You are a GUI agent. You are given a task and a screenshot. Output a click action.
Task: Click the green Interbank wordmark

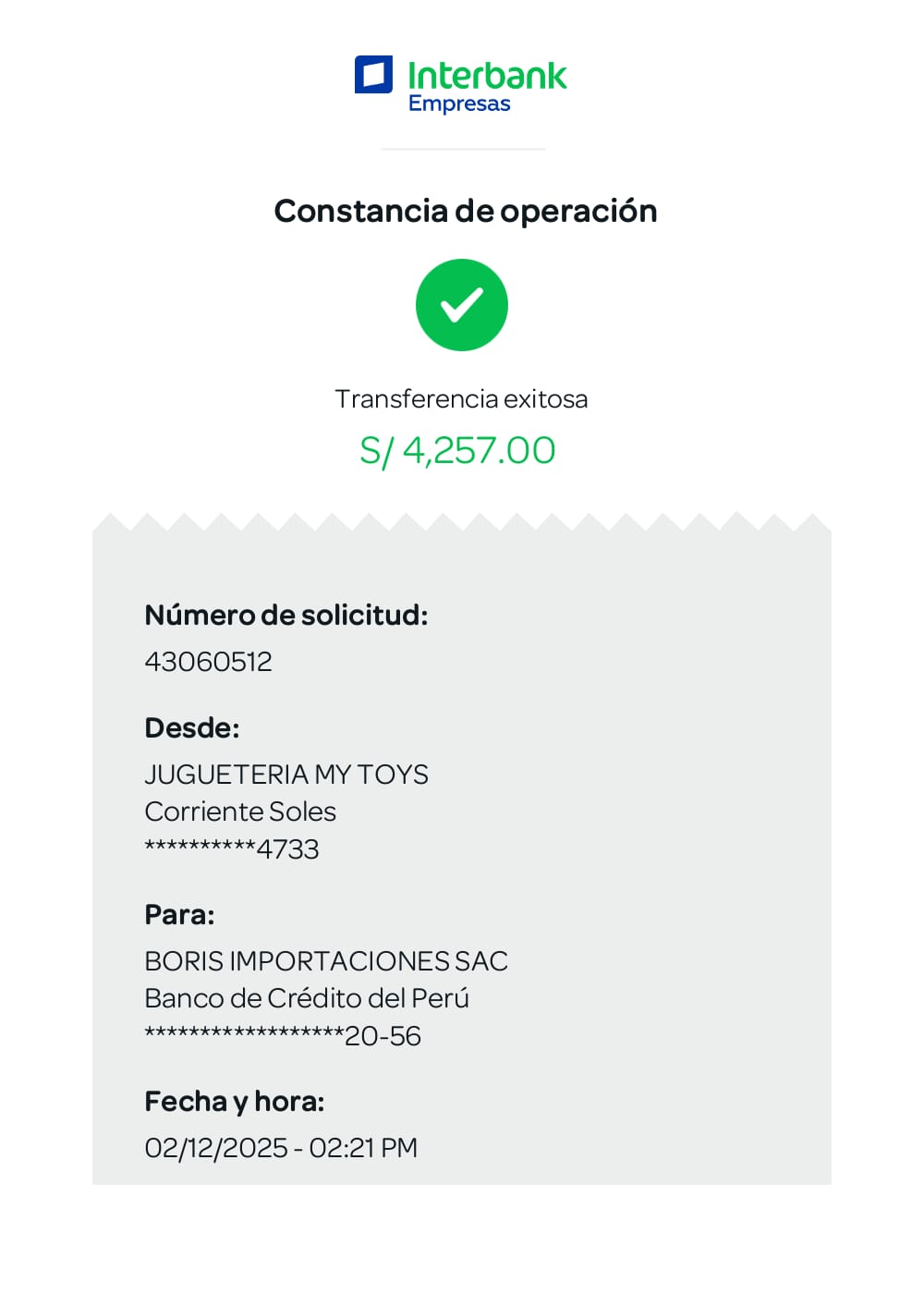(487, 76)
